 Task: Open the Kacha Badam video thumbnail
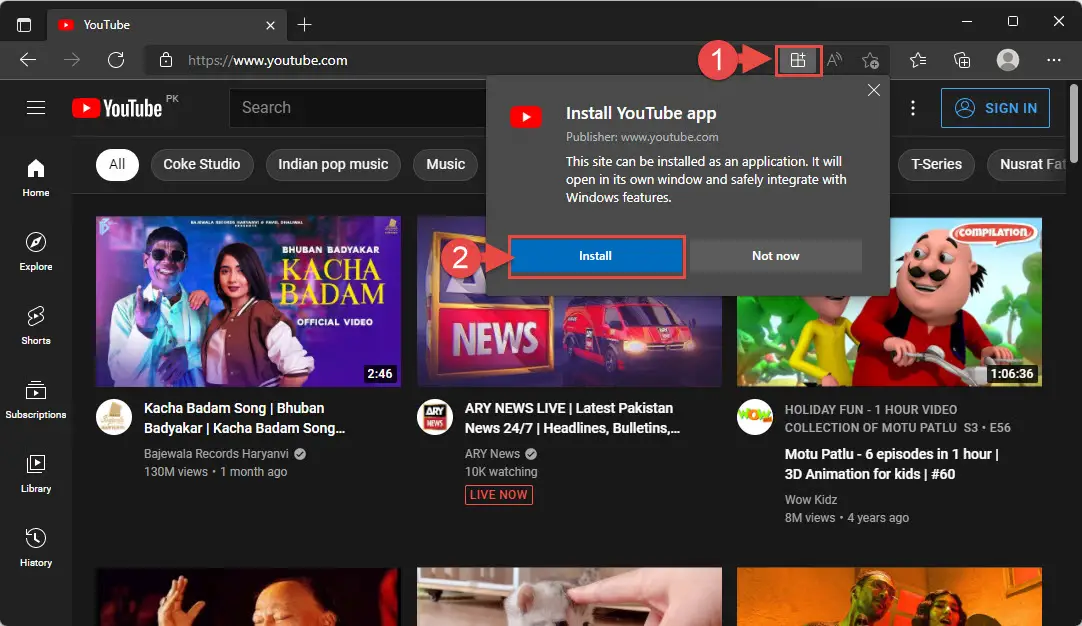click(248, 301)
